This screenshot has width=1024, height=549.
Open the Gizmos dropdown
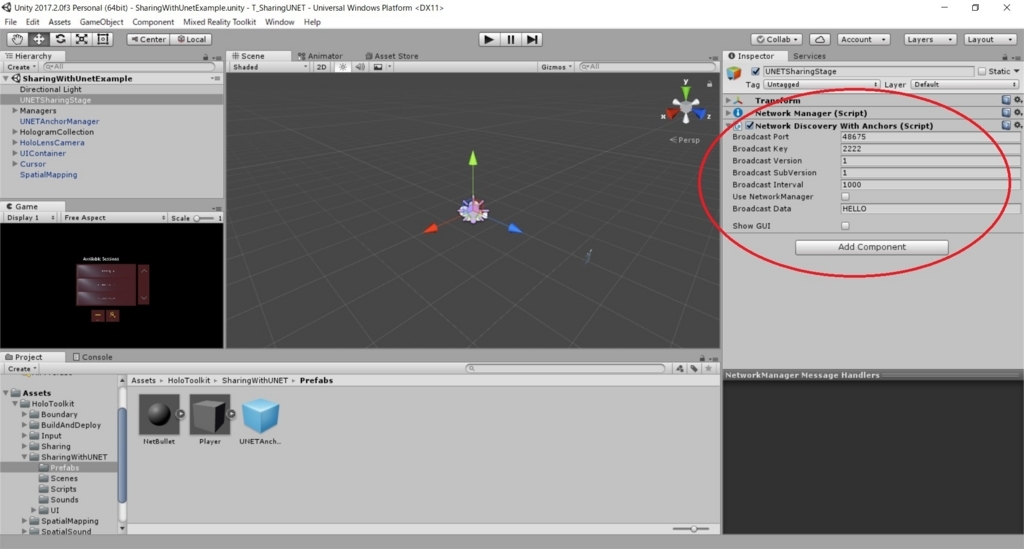click(556, 67)
